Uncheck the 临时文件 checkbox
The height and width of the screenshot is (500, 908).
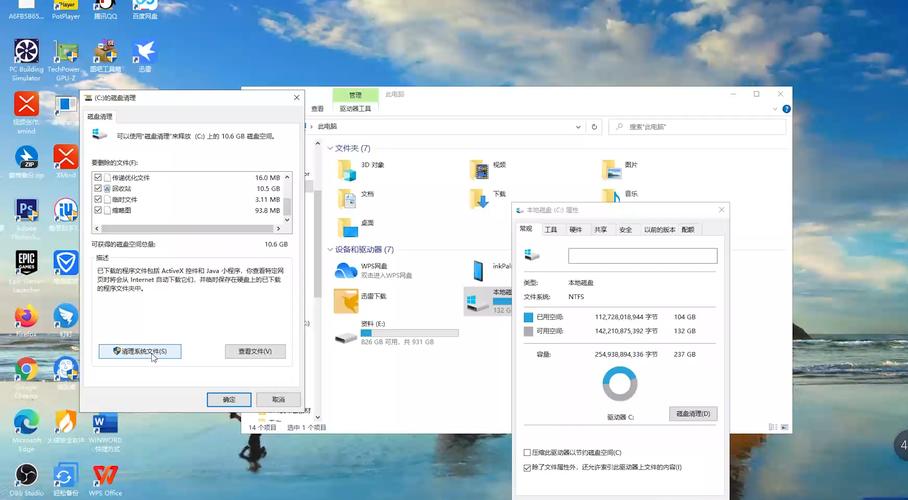click(x=98, y=199)
